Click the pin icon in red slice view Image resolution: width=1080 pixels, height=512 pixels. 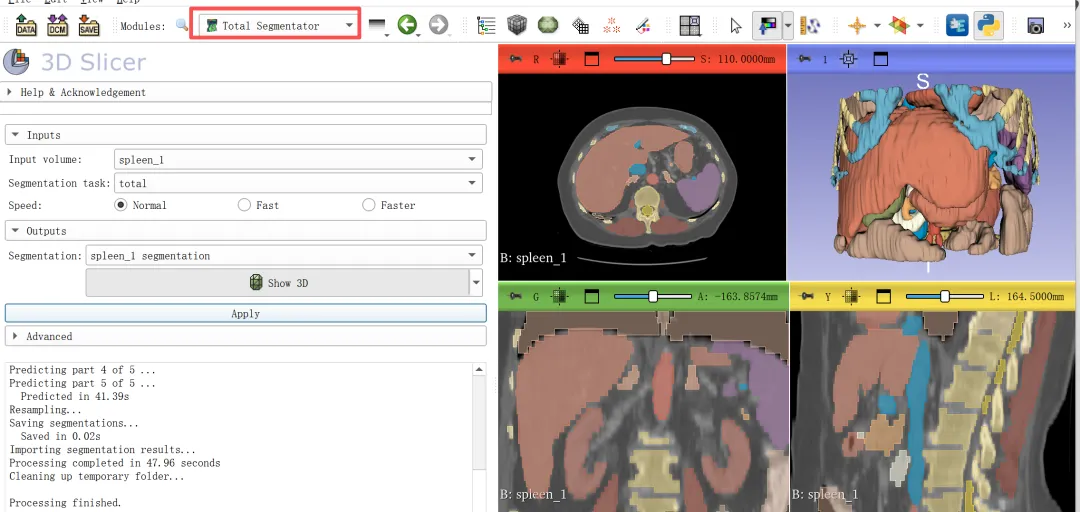[515, 59]
